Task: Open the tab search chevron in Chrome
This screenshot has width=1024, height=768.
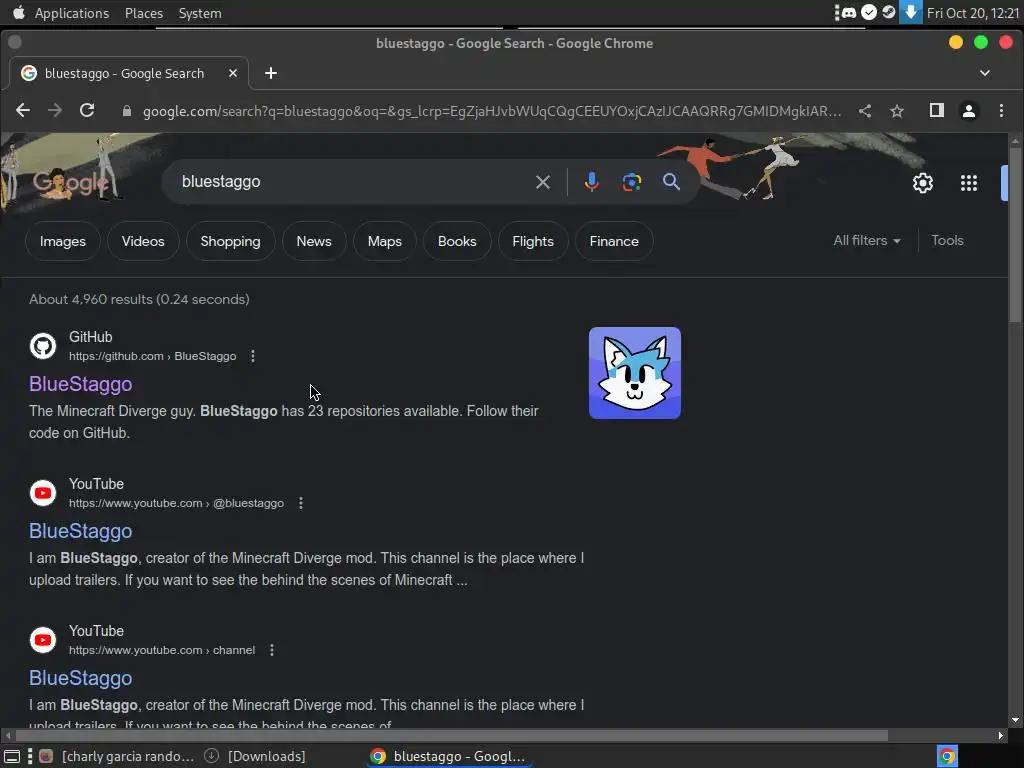Action: [x=985, y=73]
